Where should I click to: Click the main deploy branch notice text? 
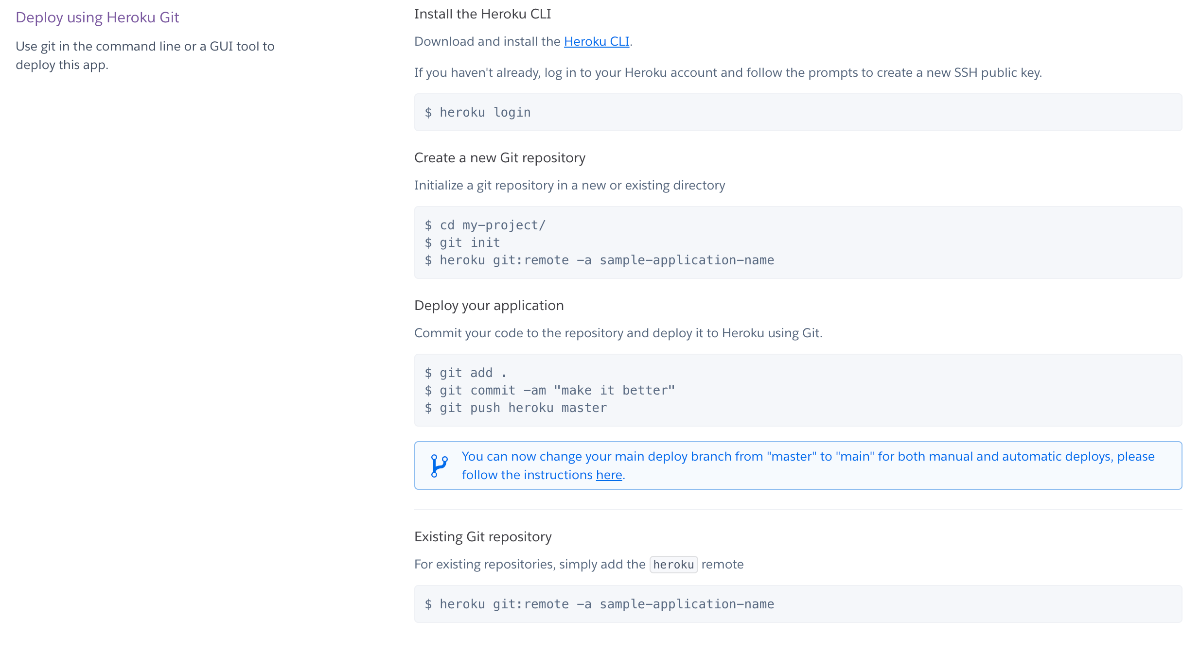(807, 457)
